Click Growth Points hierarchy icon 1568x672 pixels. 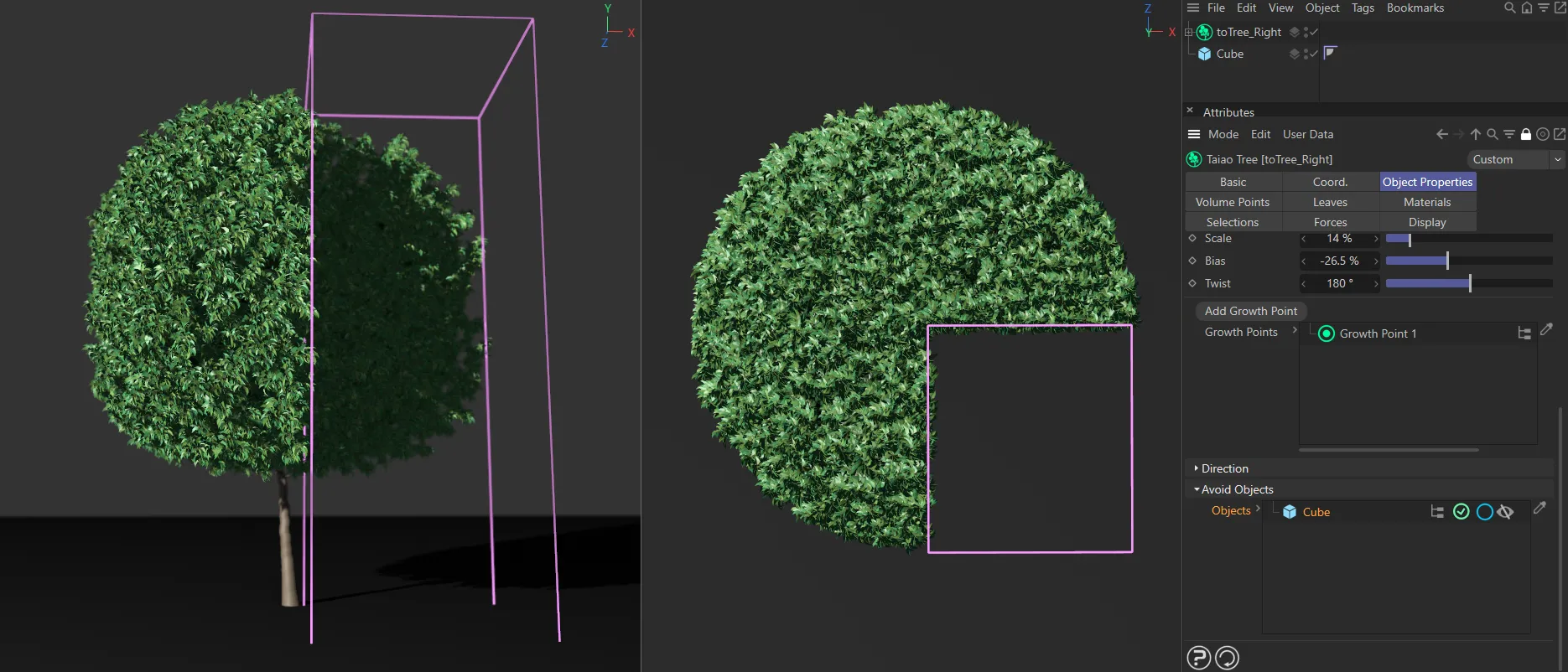pyautogui.click(x=1524, y=333)
